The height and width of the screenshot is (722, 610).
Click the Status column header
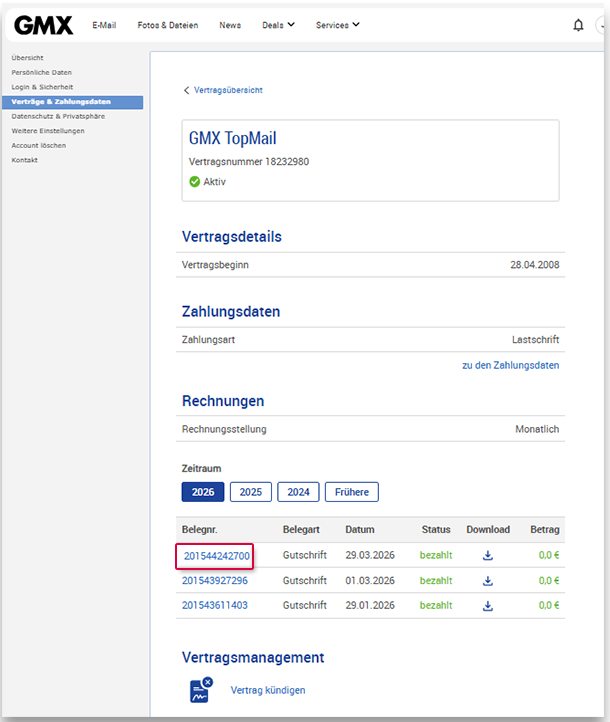(436, 530)
